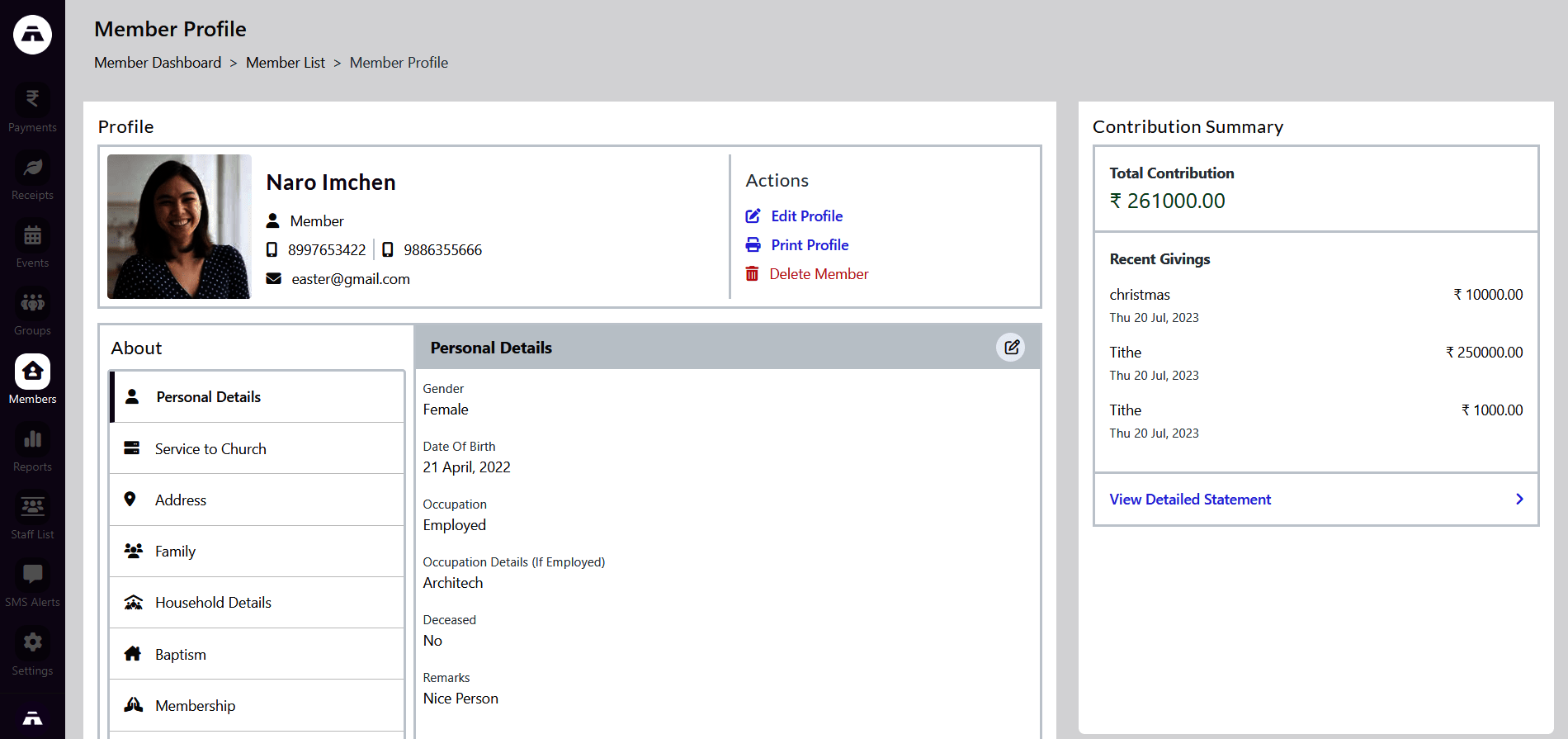Screen dimensions: 1568x739
Task: Open Household Details section
Action: pos(213,603)
